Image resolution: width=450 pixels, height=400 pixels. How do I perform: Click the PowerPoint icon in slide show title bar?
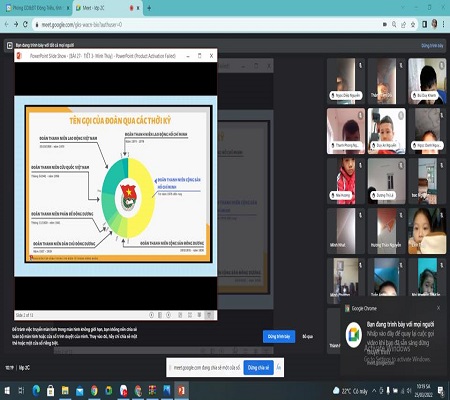point(19,56)
